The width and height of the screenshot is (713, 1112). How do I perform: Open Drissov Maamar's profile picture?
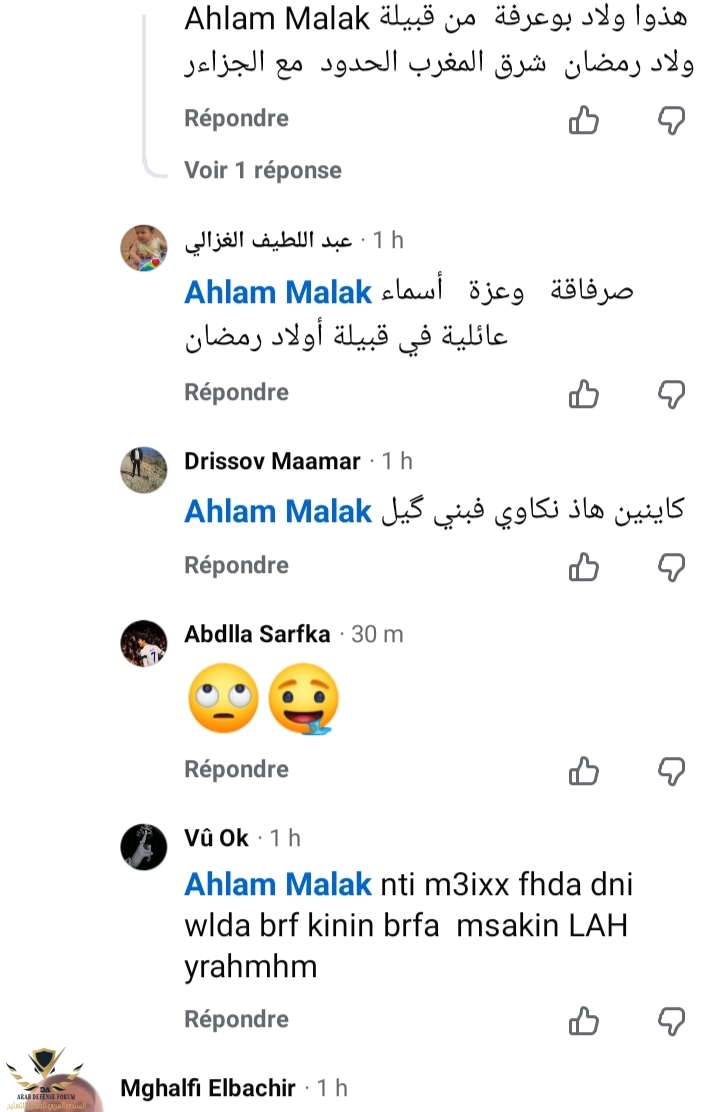tap(143, 469)
